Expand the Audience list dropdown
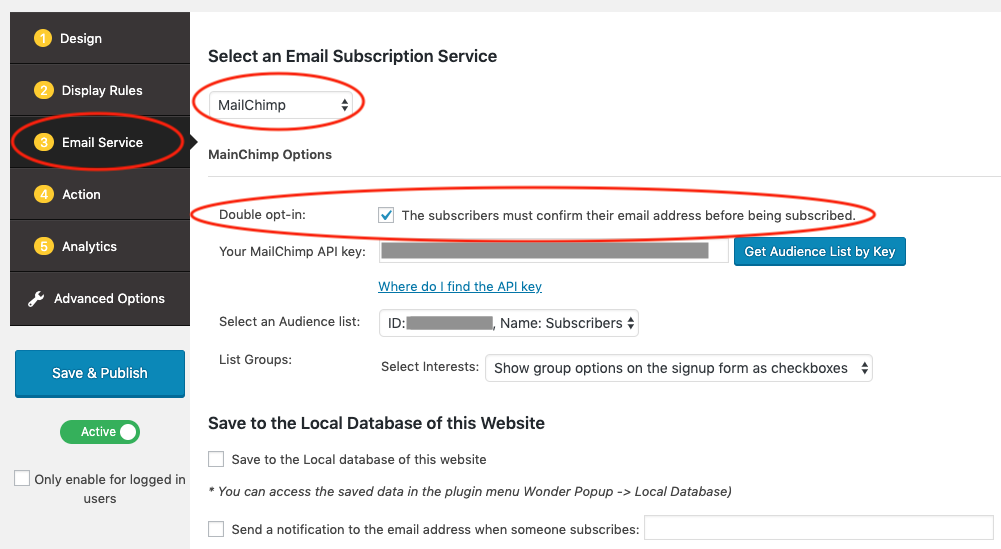Viewport: 1001px width, 549px height. [x=509, y=323]
